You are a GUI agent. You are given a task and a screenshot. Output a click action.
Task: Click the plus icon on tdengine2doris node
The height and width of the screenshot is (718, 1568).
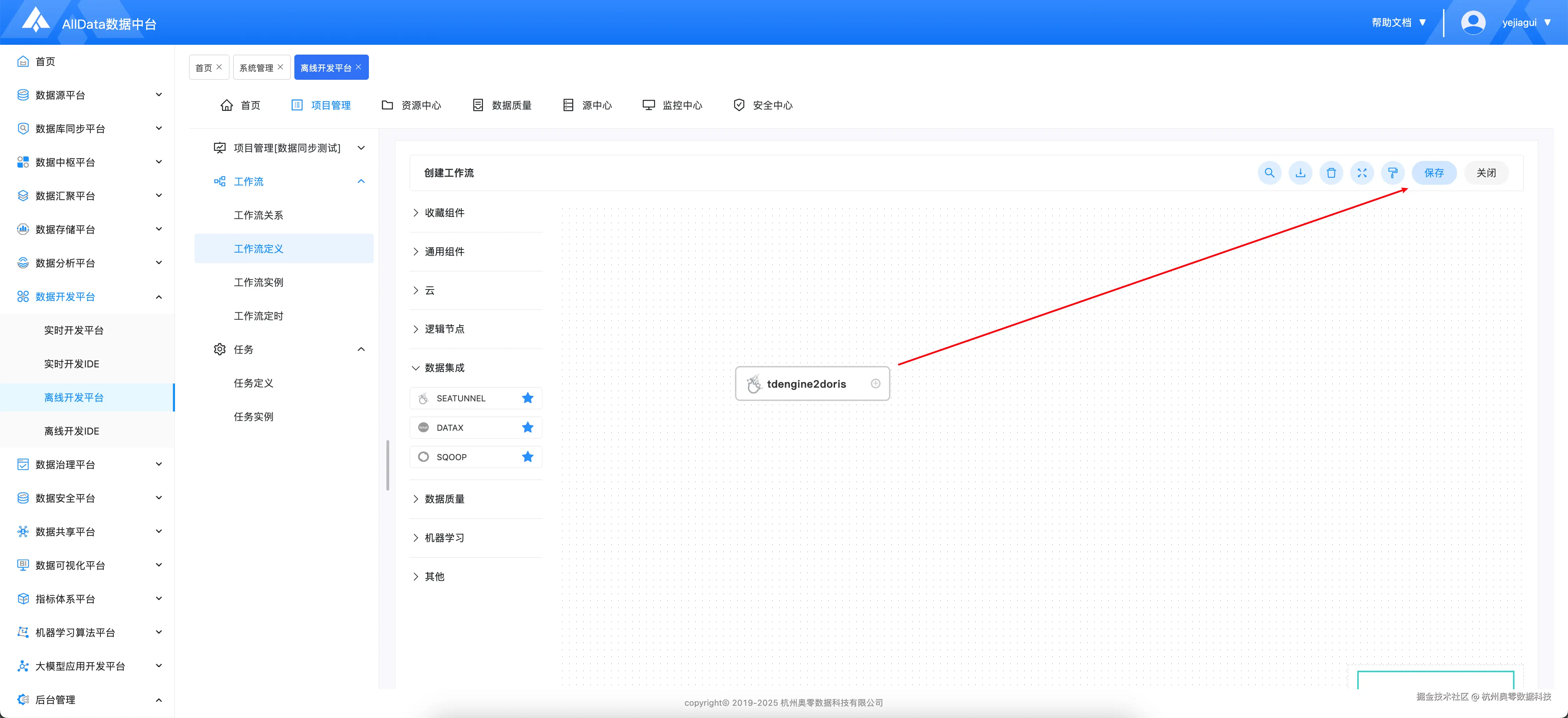coord(875,383)
